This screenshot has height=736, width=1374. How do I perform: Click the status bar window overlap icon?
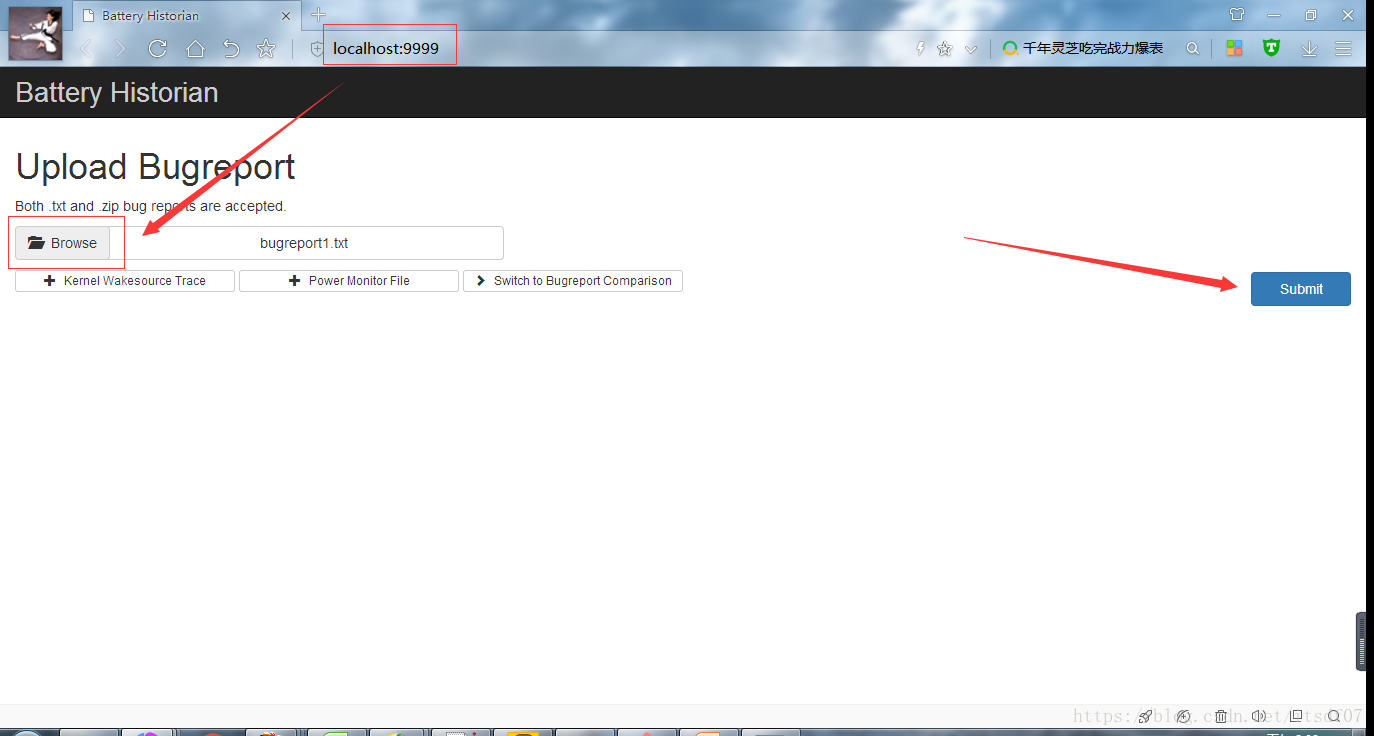pos(1296,716)
